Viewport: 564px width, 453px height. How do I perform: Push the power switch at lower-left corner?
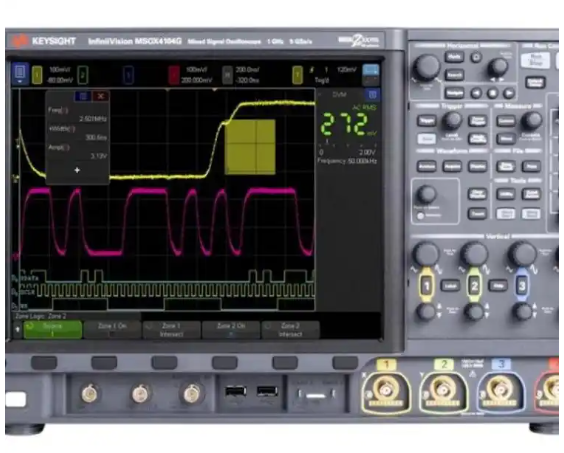tap(15, 399)
